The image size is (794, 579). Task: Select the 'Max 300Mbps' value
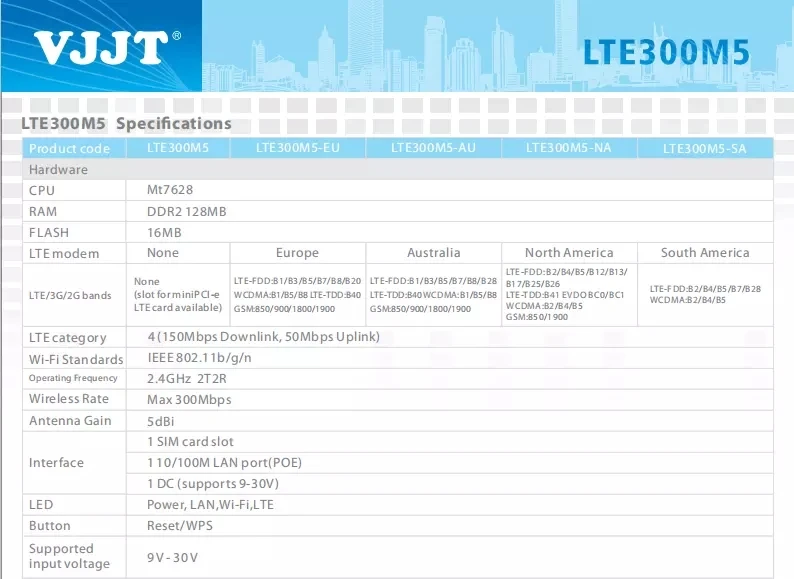[x=189, y=400]
